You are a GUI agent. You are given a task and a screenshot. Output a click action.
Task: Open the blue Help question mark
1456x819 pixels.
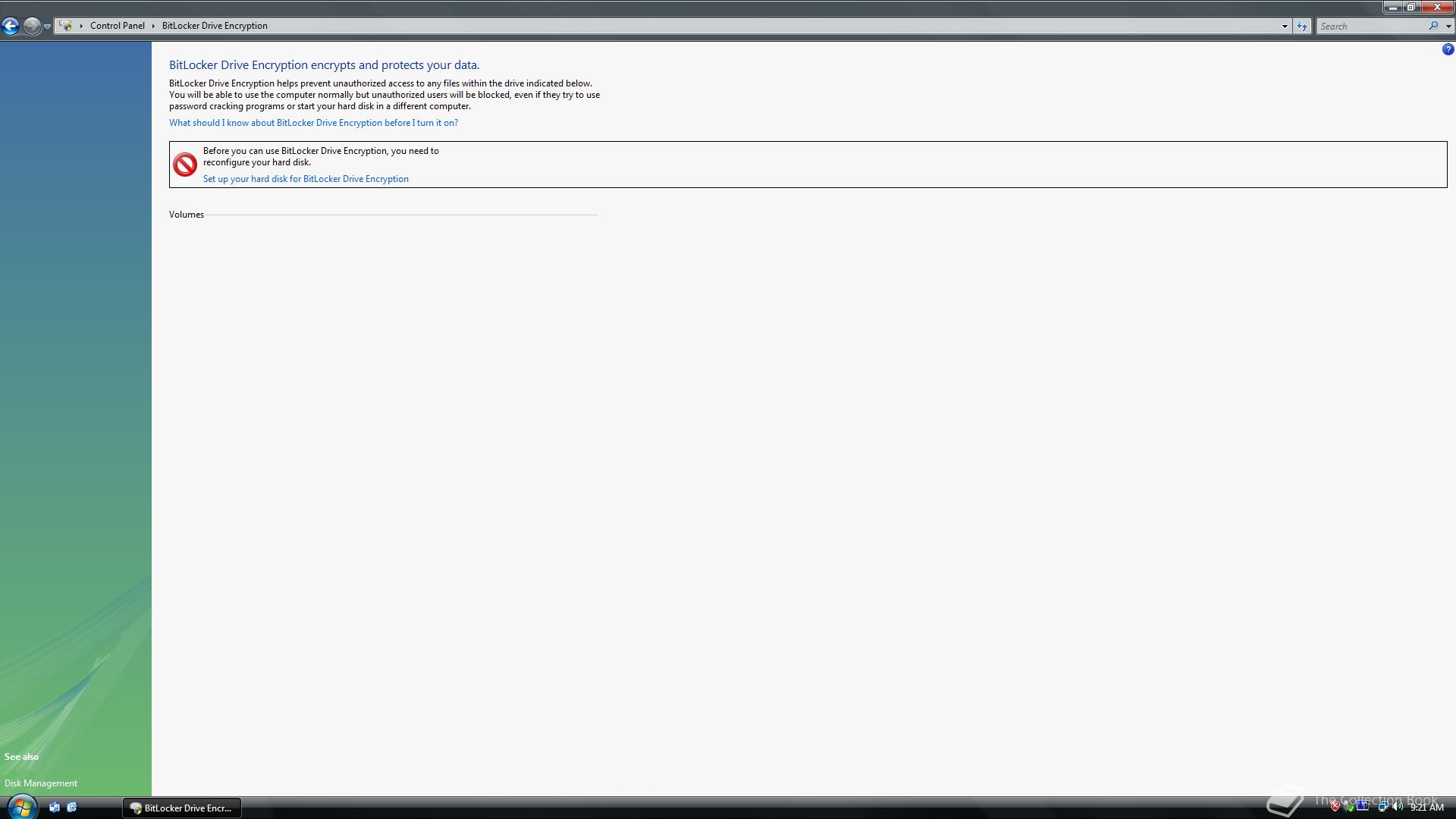[1448, 49]
